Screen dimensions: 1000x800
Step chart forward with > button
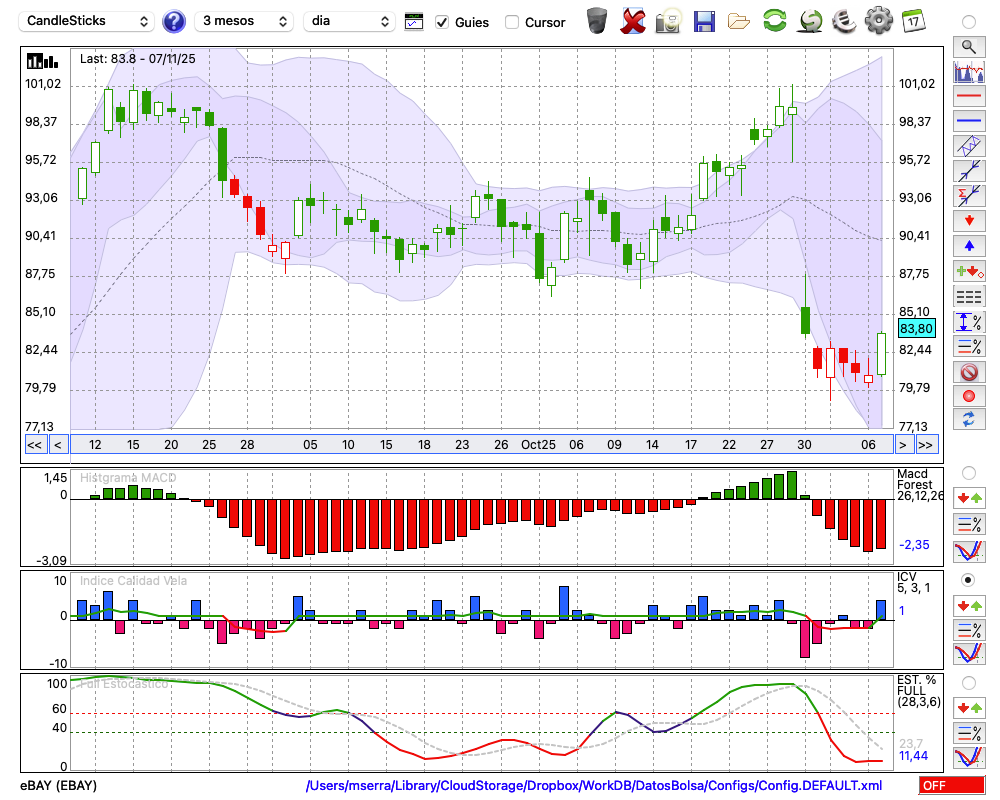[902, 445]
